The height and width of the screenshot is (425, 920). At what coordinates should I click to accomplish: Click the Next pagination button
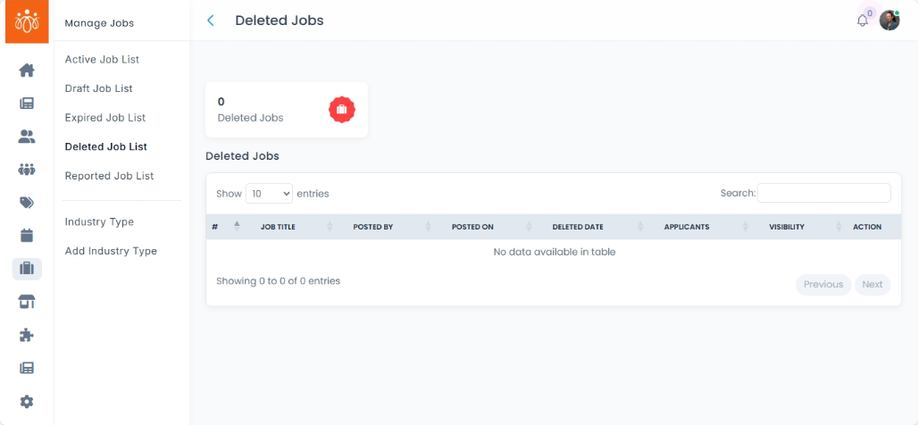point(872,284)
